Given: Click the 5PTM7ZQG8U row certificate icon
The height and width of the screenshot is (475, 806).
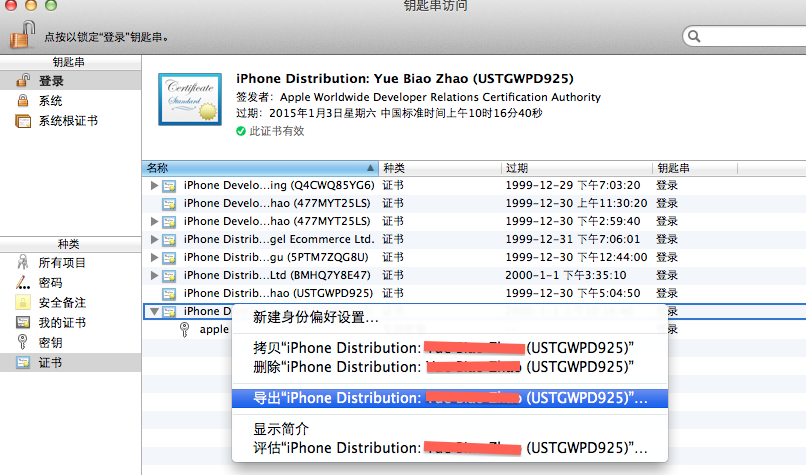Looking at the screenshot, I should point(169,258).
